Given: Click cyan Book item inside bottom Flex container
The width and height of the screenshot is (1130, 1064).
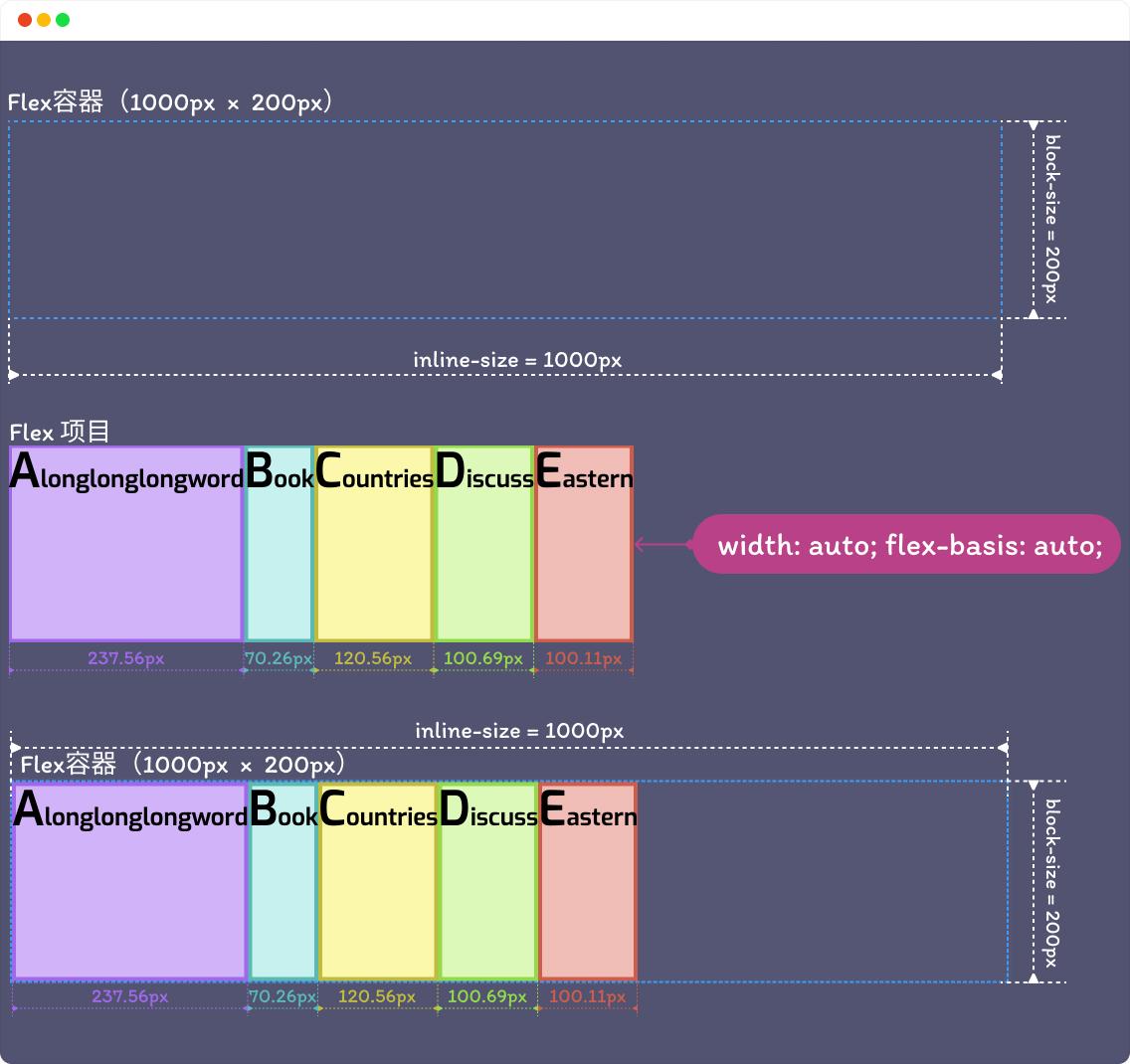Looking at the screenshot, I should pyautogui.click(x=283, y=895).
